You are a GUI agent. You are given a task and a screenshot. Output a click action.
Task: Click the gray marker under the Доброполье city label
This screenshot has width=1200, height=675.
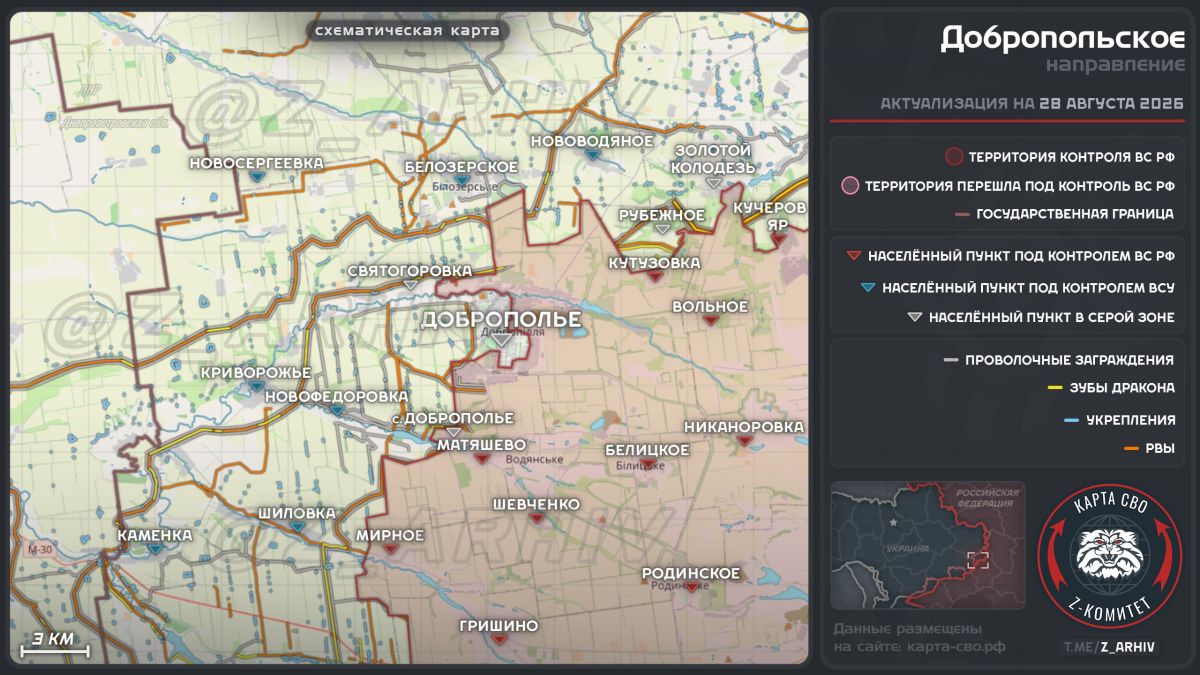(x=502, y=341)
